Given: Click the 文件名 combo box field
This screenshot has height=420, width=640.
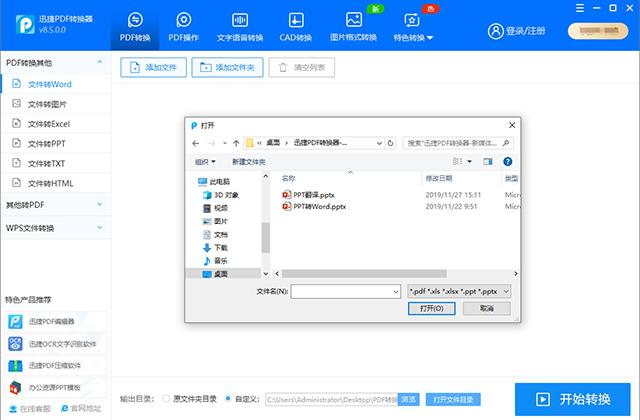Looking at the screenshot, I should pos(345,291).
